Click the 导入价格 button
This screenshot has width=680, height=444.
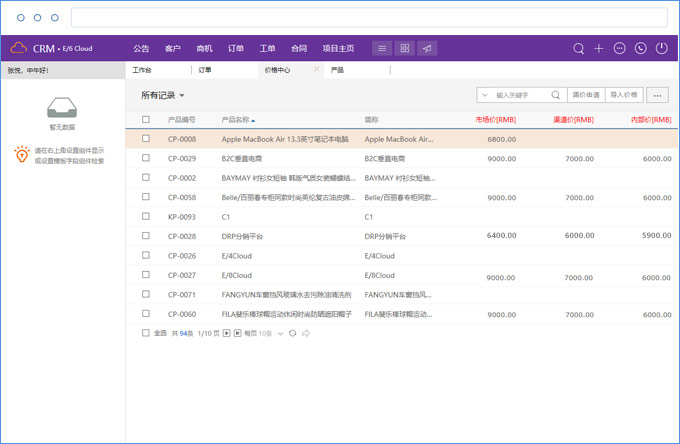(623, 95)
